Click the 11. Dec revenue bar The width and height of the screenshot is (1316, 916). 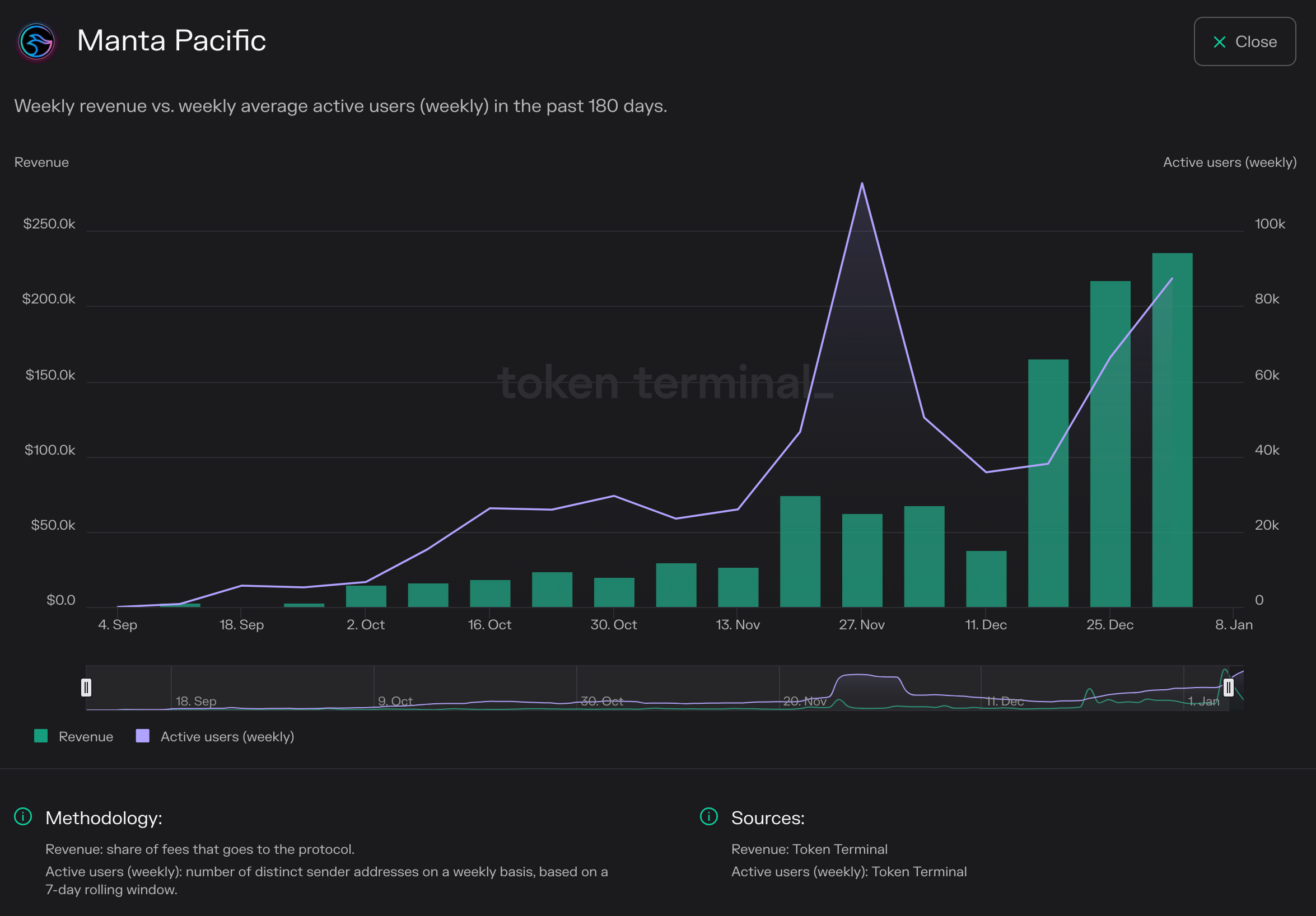click(x=986, y=579)
